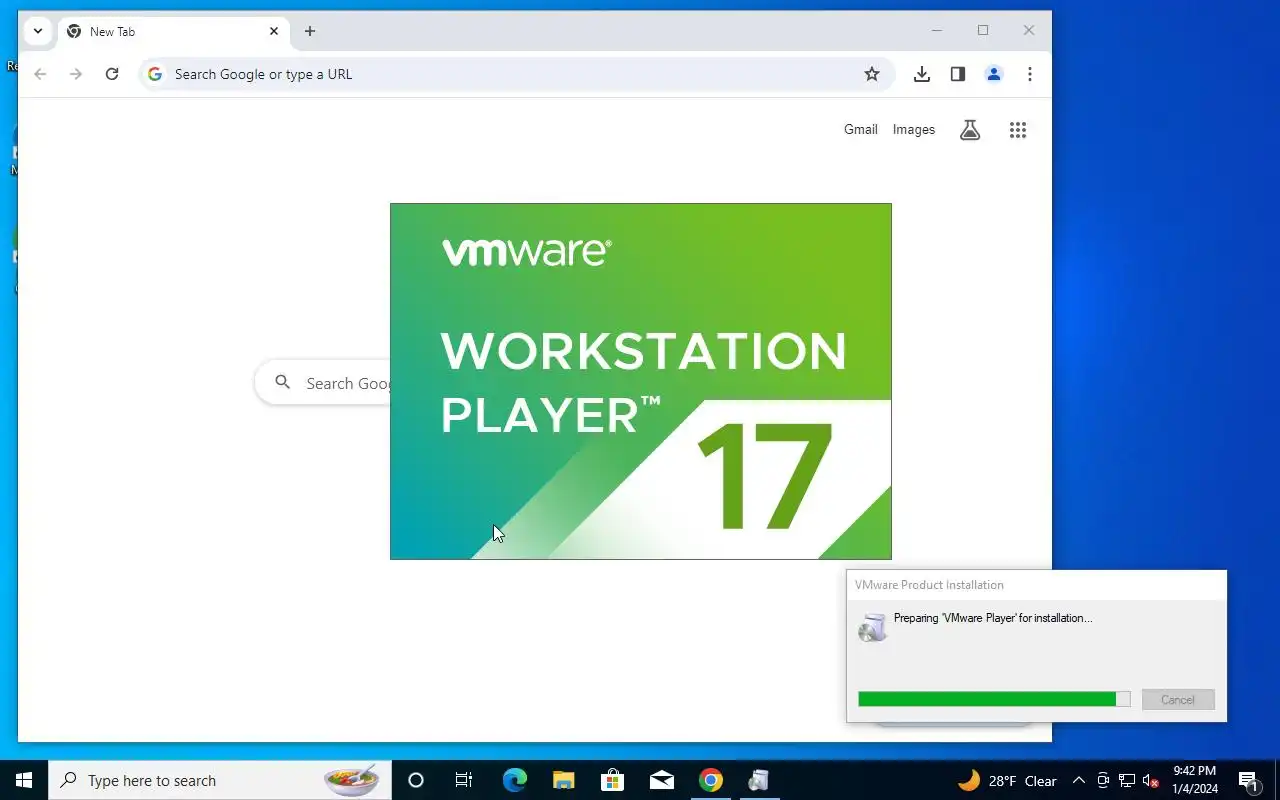The height and width of the screenshot is (800, 1280).
Task: Close the New Tab tab
Action: (x=274, y=31)
